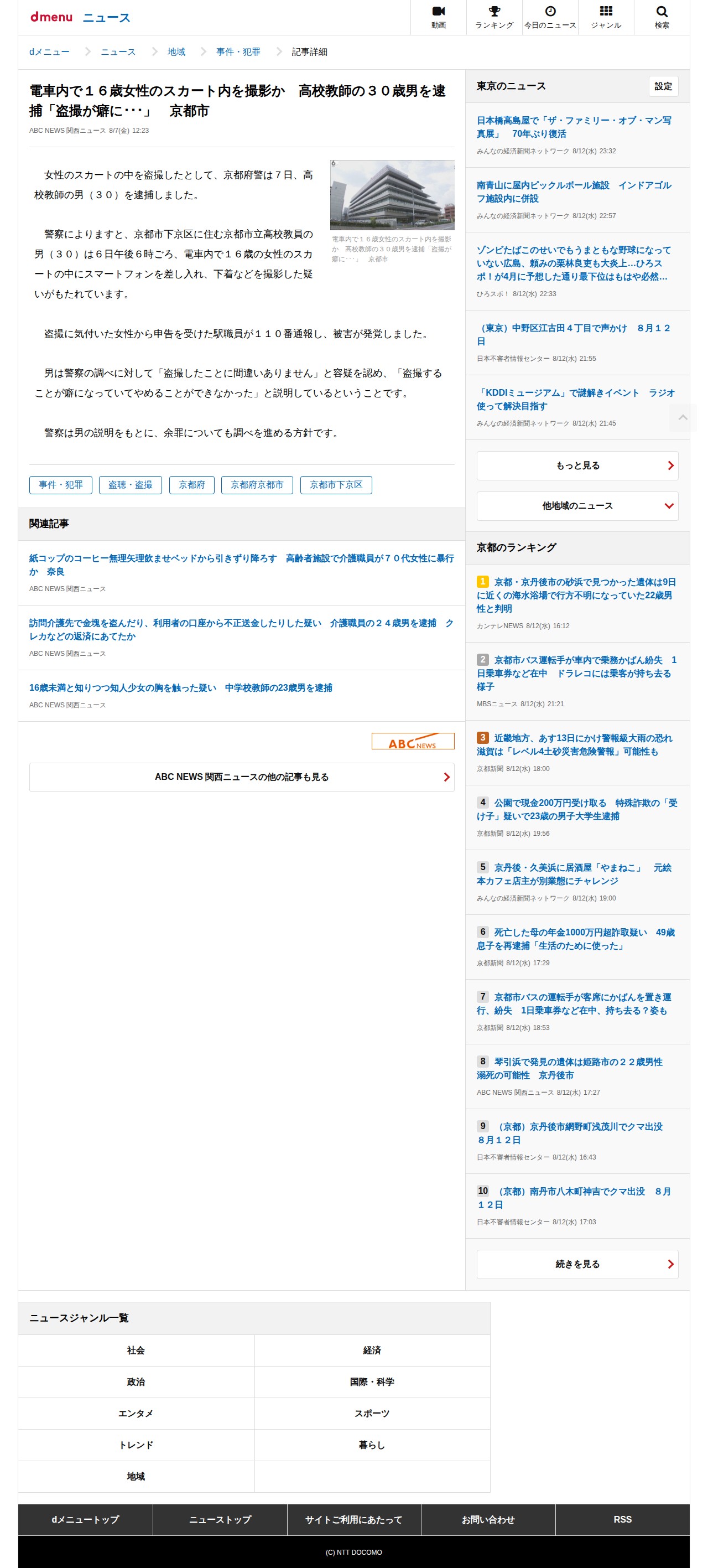This screenshot has width=708, height=1568.
Task: Click 続きを見る button under ranking
Action: 577,1264
